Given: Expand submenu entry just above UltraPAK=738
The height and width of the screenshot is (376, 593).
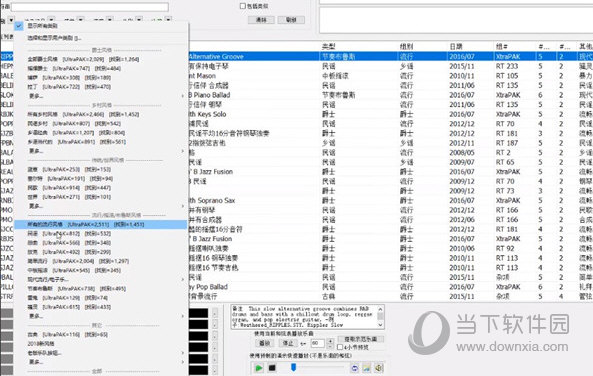Looking at the screenshot, I should coord(101,279).
